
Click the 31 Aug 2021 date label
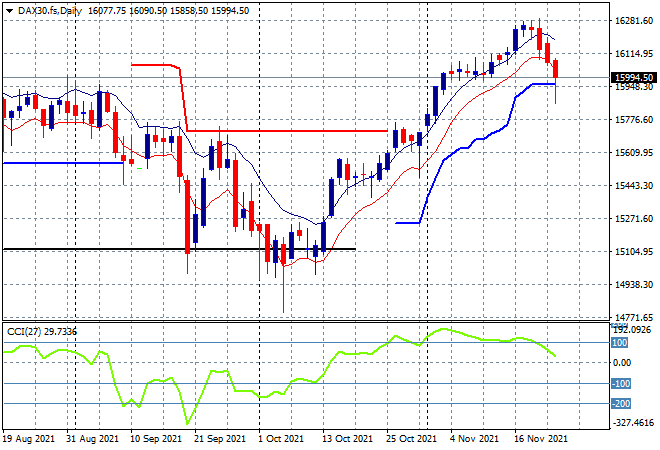93,438
